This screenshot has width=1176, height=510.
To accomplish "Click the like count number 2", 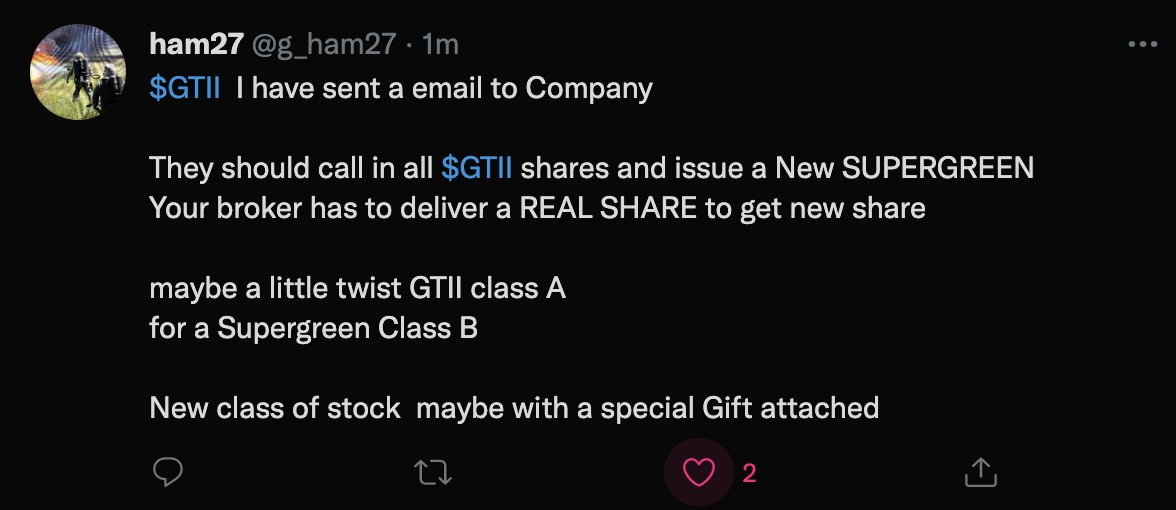I will click(x=748, y=473).
